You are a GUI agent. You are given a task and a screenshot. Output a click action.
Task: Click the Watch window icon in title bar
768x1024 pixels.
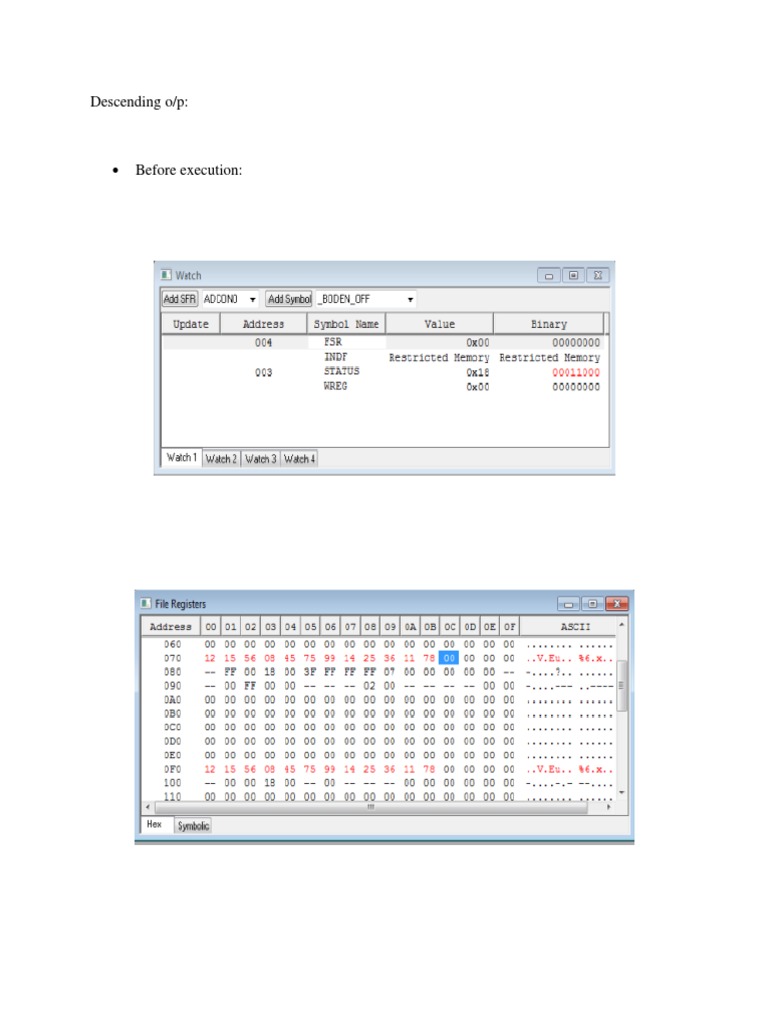pos(167,275)
